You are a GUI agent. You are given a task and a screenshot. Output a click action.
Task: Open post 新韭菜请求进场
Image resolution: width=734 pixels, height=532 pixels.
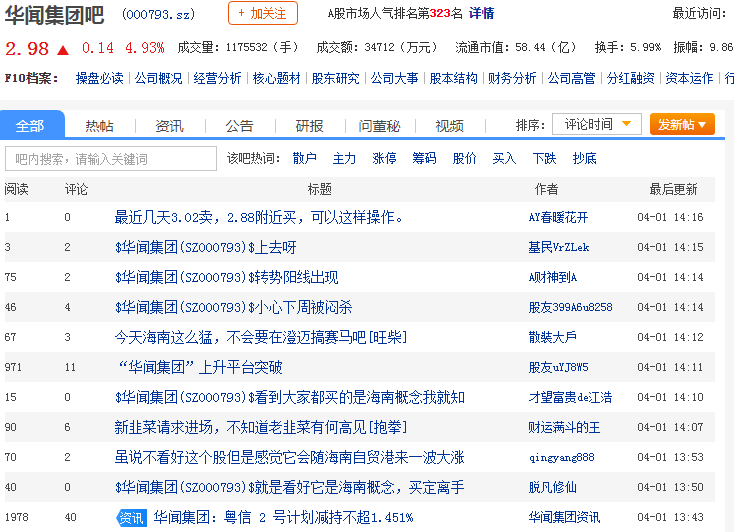[261, 427]
